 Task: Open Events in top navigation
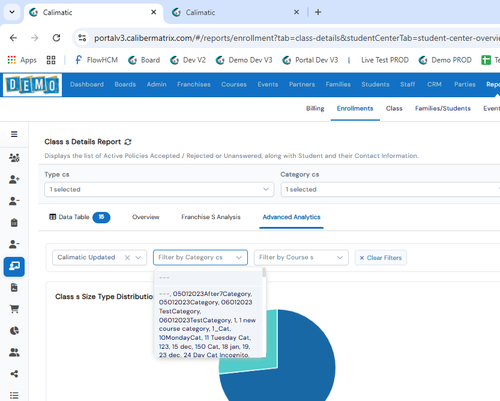[x=268, y=84]
